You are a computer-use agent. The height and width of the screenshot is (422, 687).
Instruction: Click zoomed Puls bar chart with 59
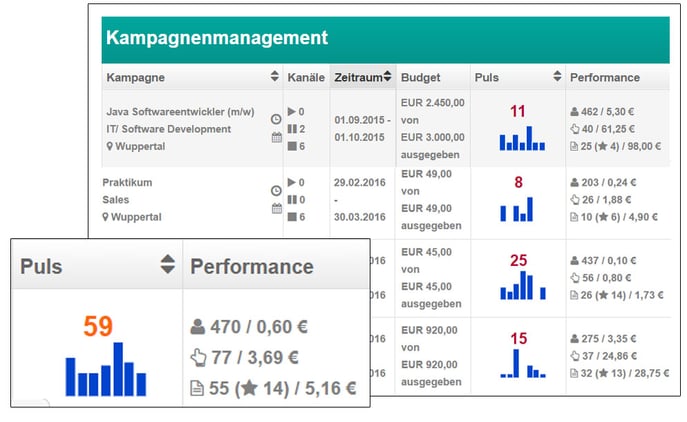click(106, 369)
